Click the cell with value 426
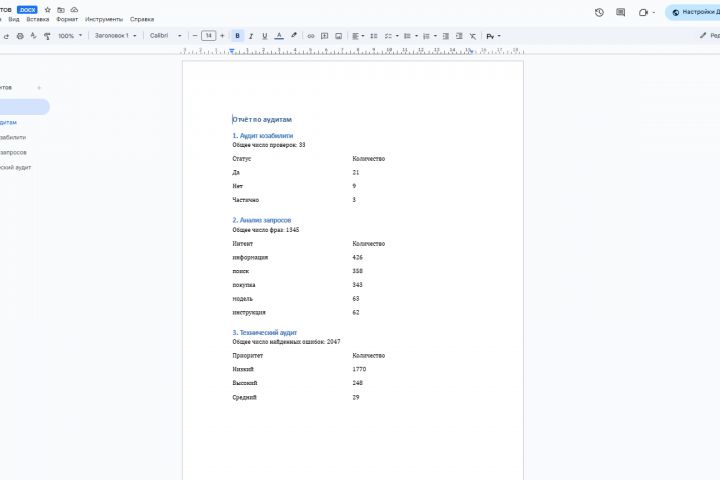The image size is (720, 480). click(357, 257)
